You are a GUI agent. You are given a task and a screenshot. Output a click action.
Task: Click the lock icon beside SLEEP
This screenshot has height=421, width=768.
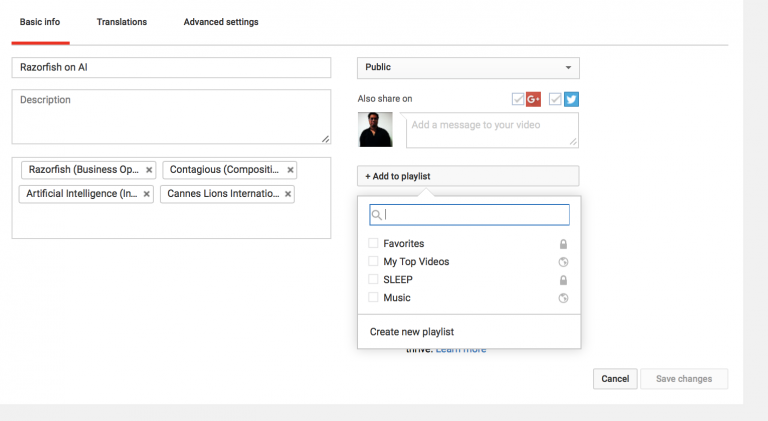click(563, 280)
